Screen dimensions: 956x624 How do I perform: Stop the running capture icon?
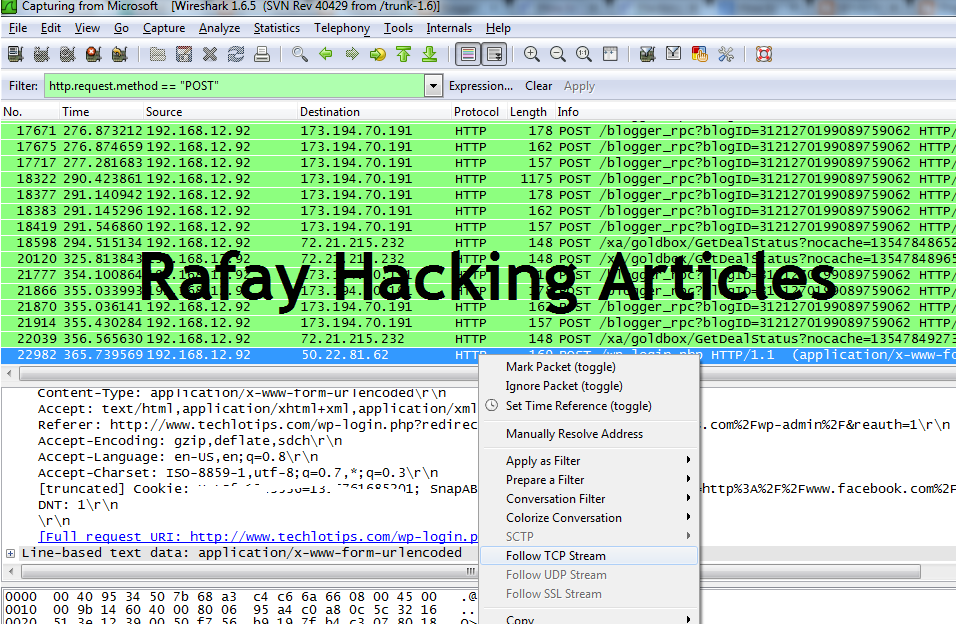[x=94, y=54]
